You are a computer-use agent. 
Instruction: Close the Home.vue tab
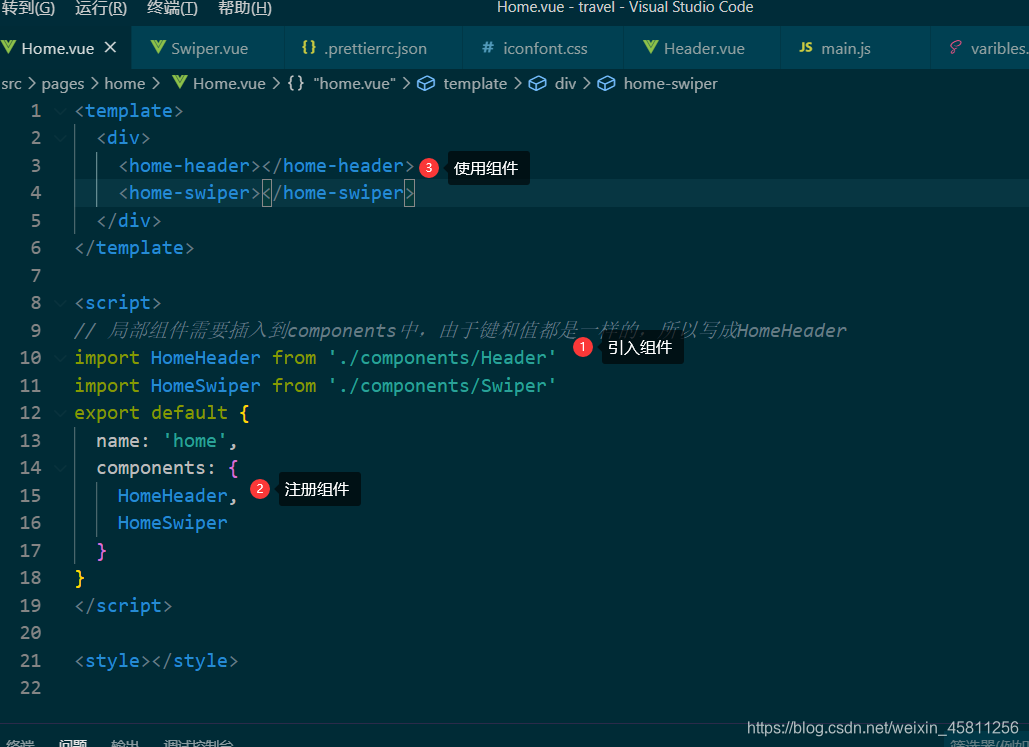pyautogui.click(x=110, y=47)
